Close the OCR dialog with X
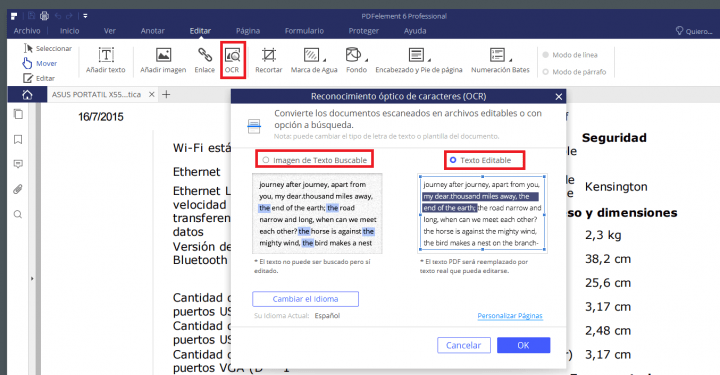Viewport: 720px width, 375px height. [558, 96]
